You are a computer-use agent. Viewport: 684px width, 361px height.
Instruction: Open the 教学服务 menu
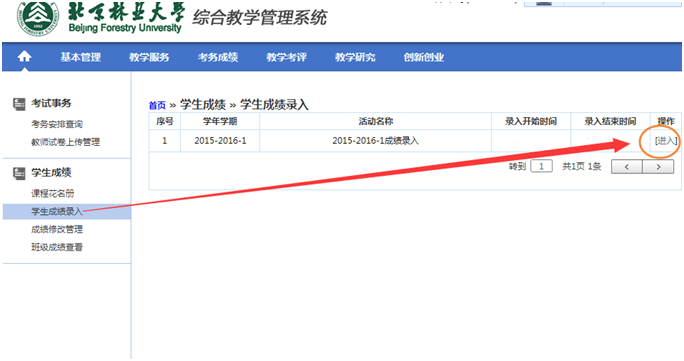pos(149,57)
